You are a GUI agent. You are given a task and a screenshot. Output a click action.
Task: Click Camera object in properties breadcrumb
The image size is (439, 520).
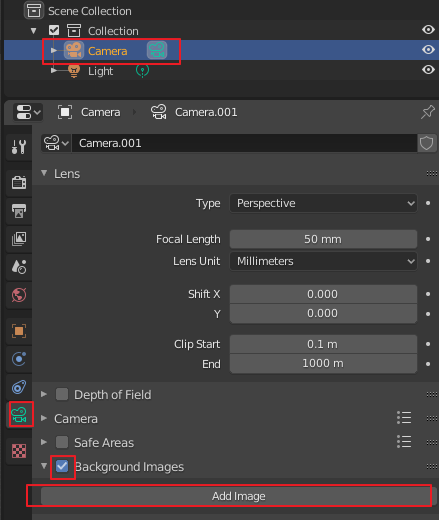coord(101,112)
